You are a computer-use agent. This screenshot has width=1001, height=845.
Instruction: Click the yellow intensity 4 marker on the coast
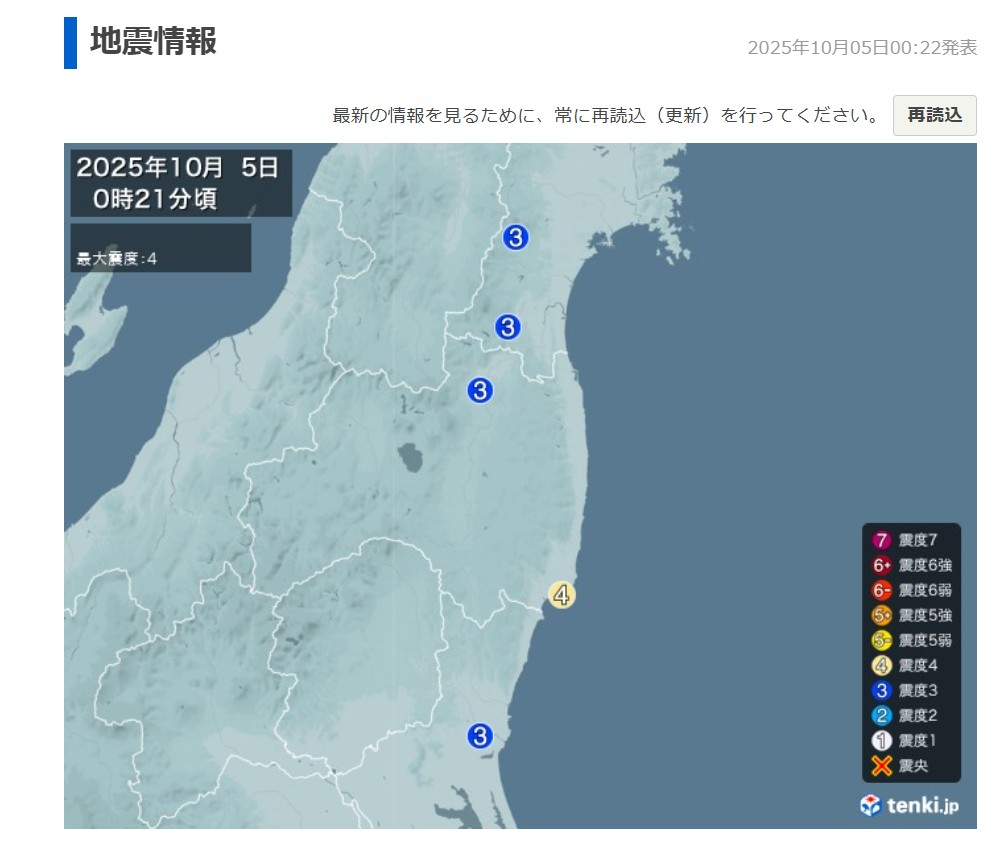(x=562, y=595)
